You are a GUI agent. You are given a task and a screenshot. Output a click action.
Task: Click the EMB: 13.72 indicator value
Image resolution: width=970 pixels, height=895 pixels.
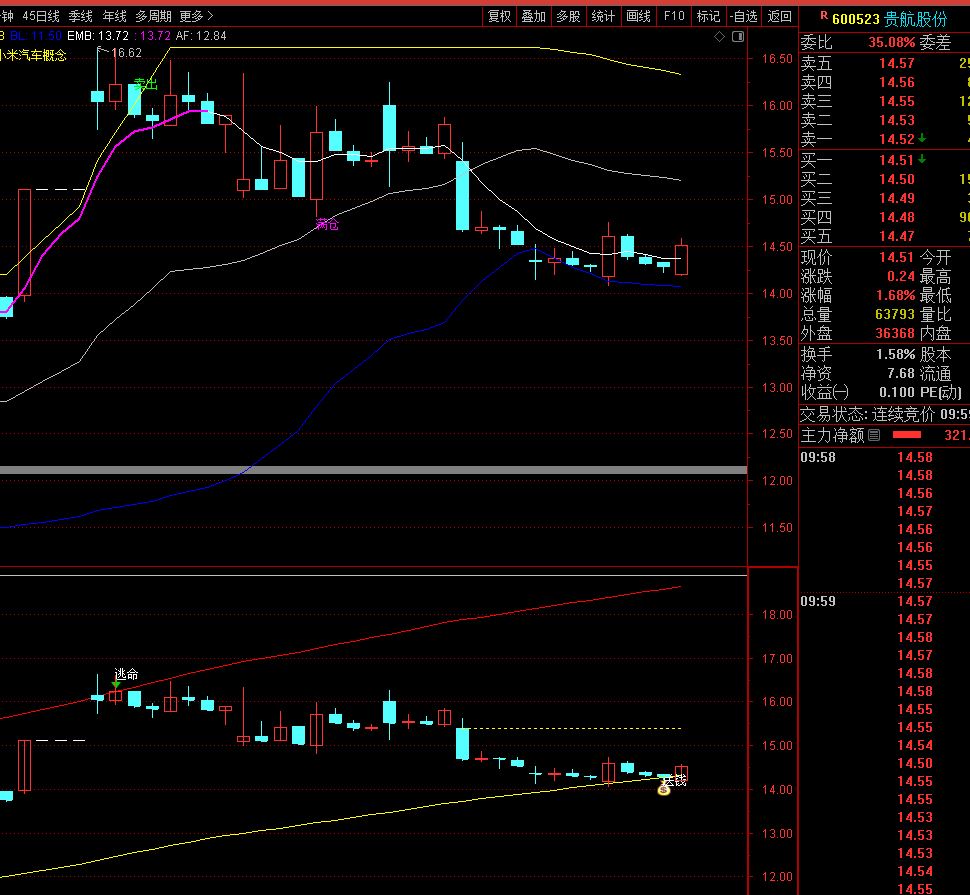[x=98, y=36]
